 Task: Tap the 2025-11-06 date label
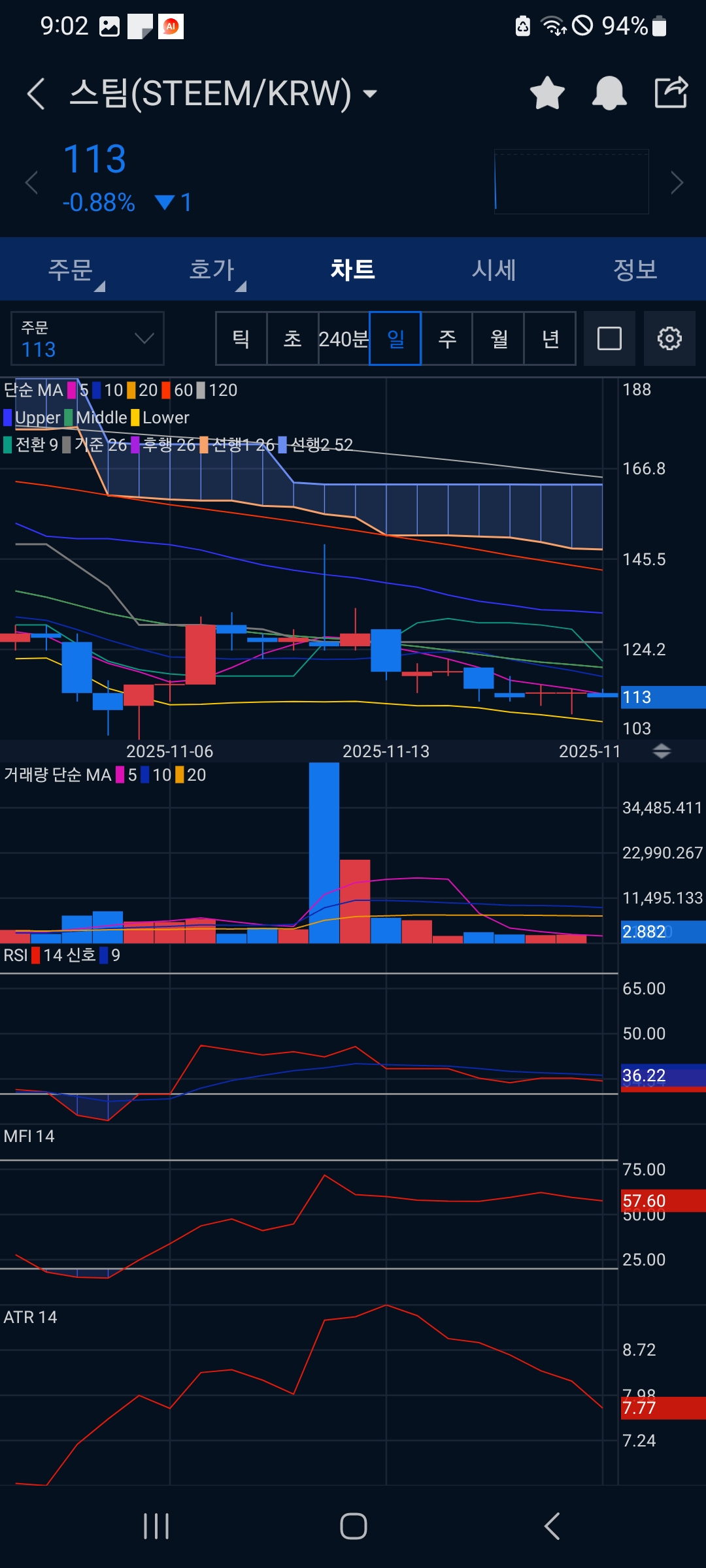(169, 751)
